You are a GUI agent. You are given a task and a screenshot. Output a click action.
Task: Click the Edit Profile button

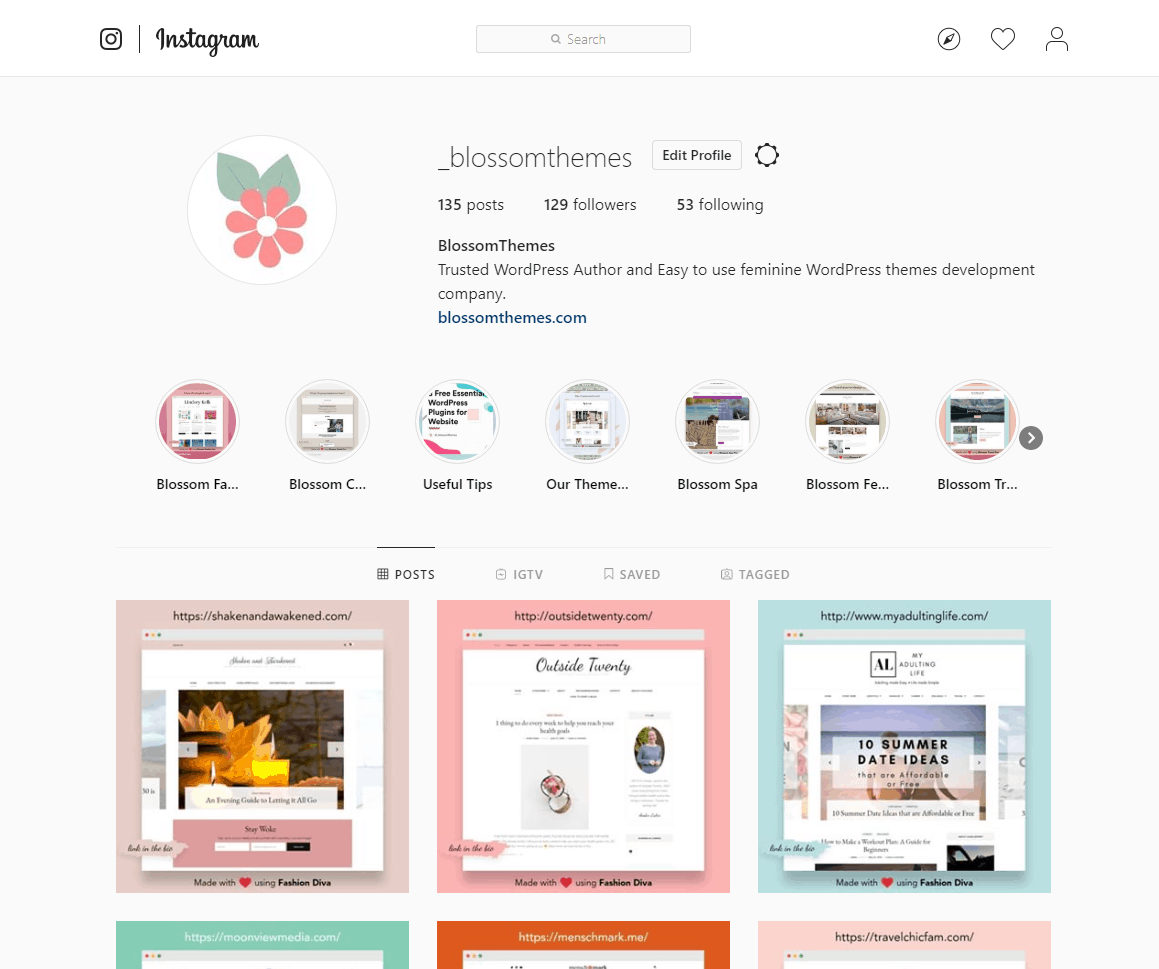(696, 155)
